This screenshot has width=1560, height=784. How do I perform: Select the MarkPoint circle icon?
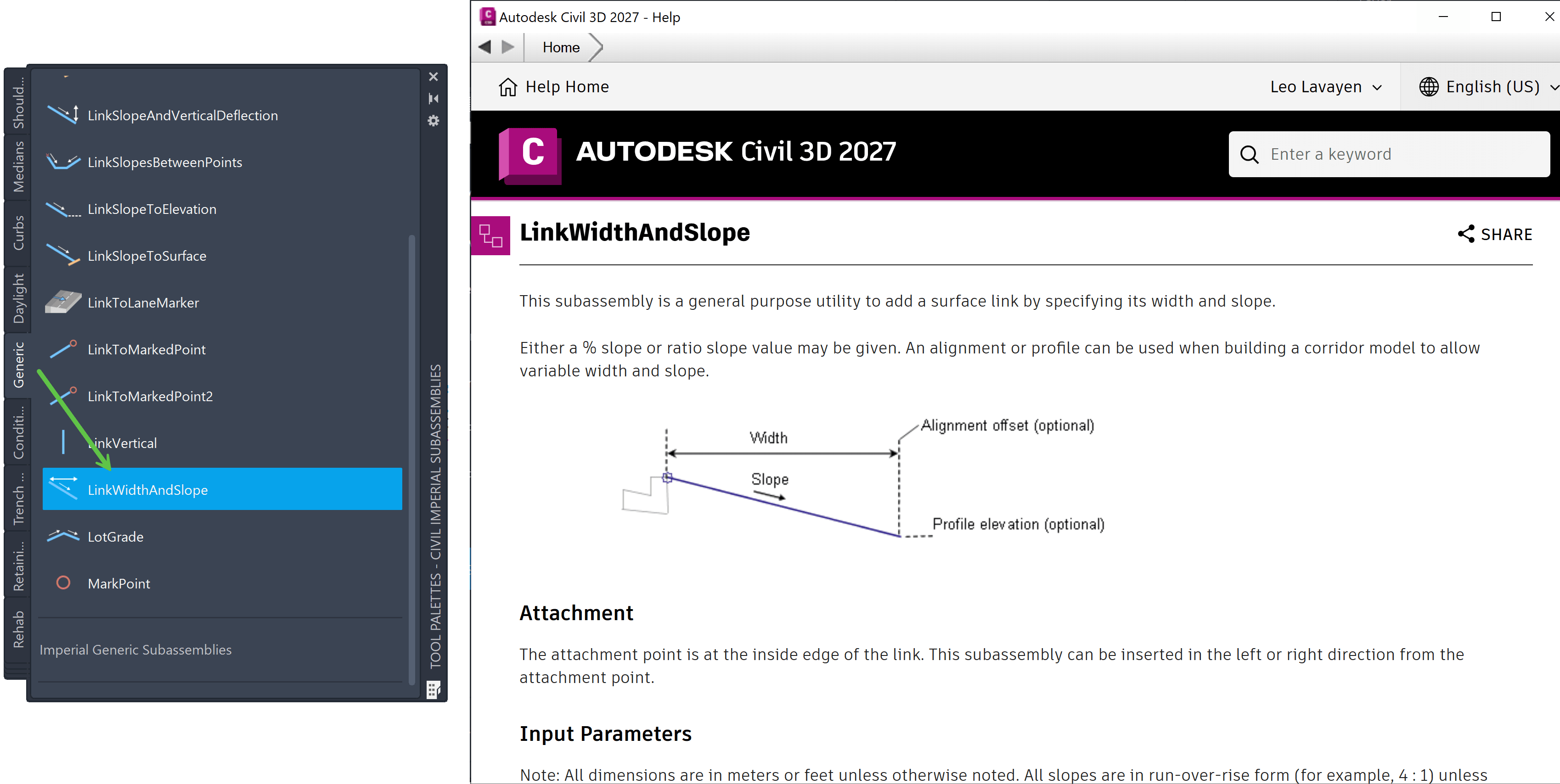(63, 582)
